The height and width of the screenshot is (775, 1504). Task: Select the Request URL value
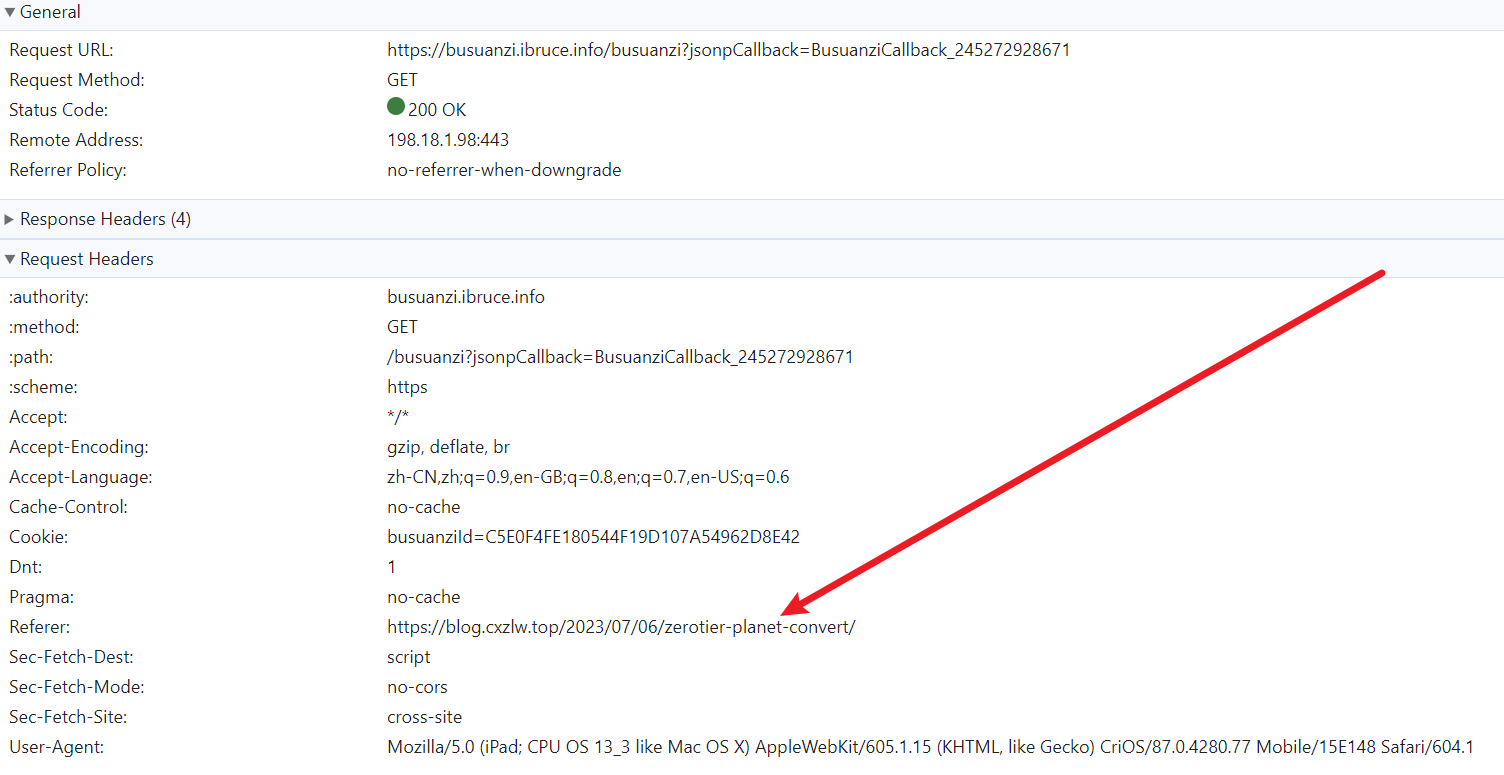pyautogui.click(x=728, y=50)
